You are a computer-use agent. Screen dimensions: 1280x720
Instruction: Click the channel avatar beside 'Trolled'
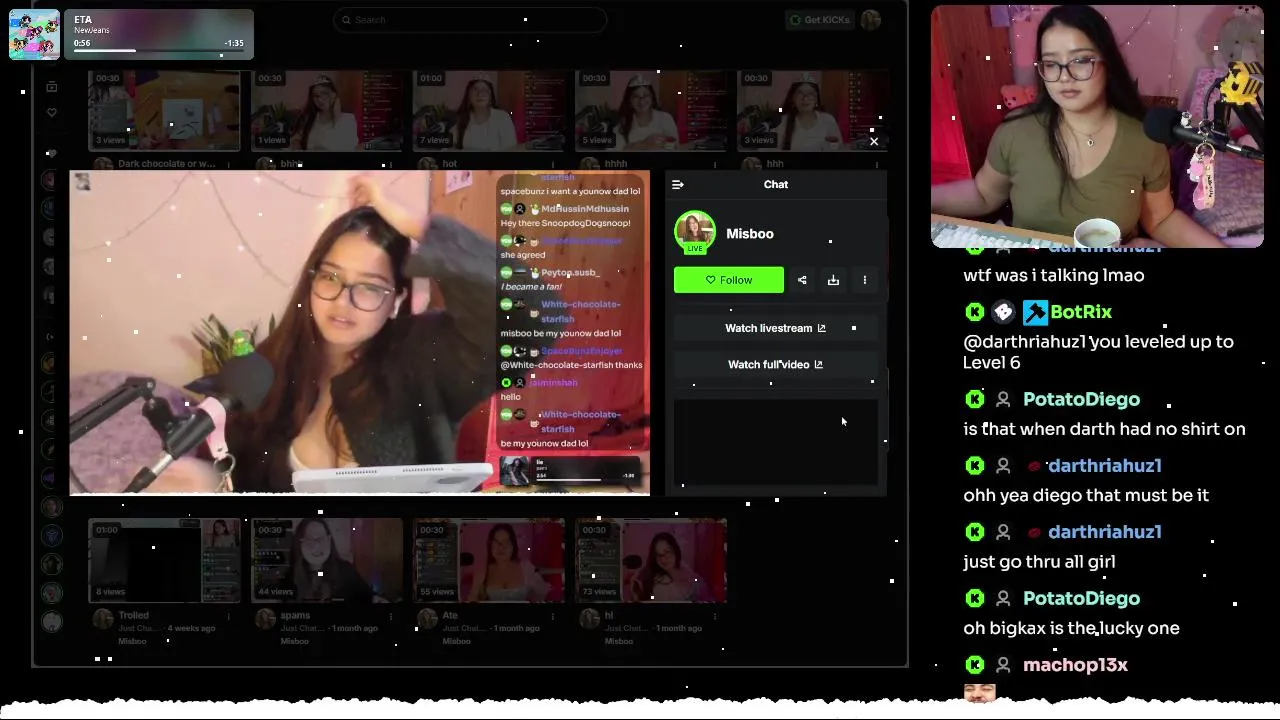[102, 620]
